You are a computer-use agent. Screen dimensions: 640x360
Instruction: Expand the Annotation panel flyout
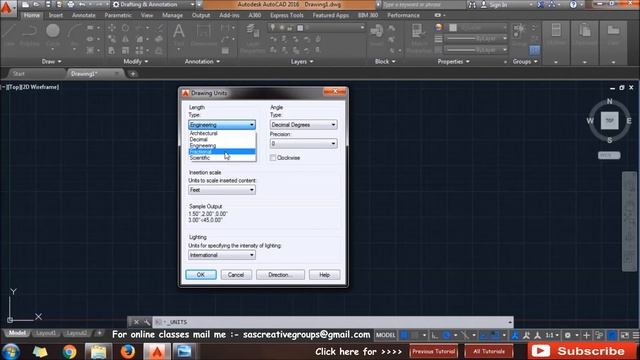(202, 62)
